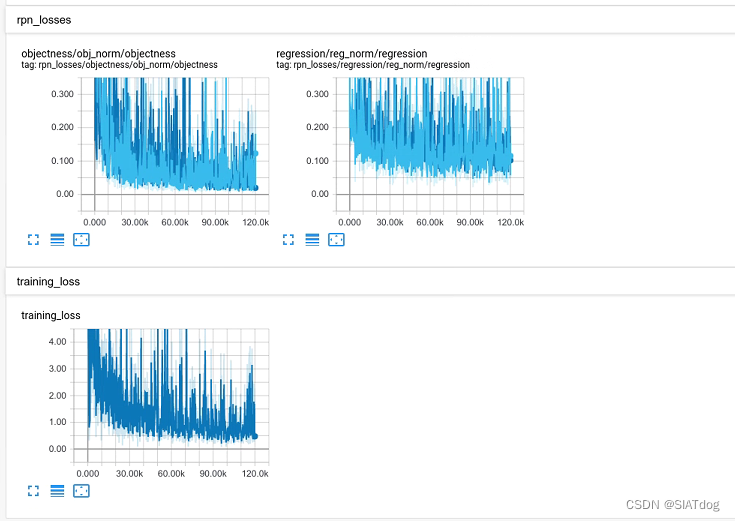Select the objectness/obj_norm/objectness chart title

[98, 53]
